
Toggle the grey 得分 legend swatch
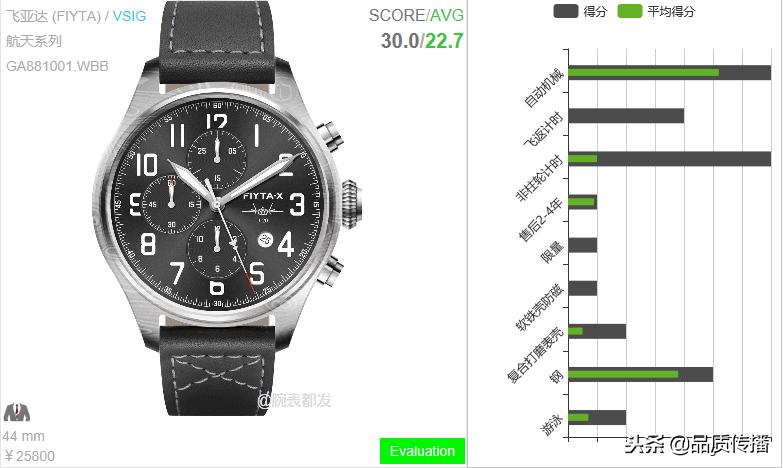click(565, 11)
